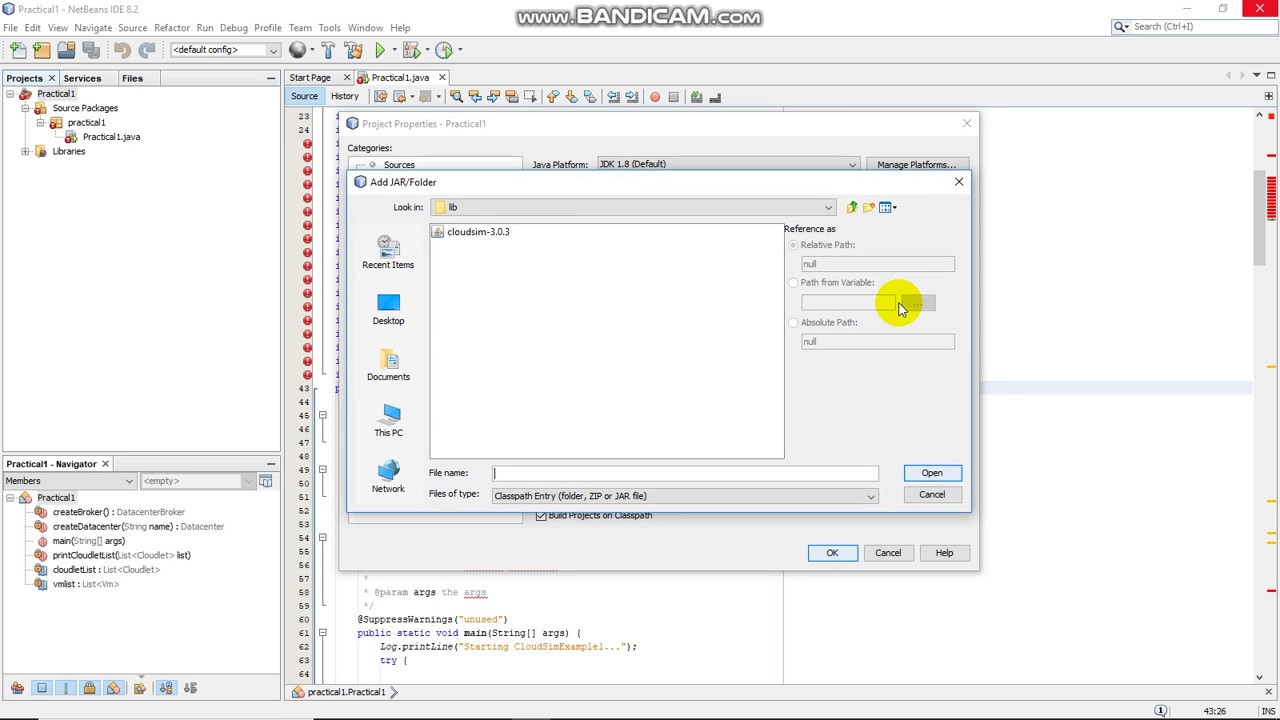Run the project with green play icon
1280x720 pixels.
[x=380, y=50]
